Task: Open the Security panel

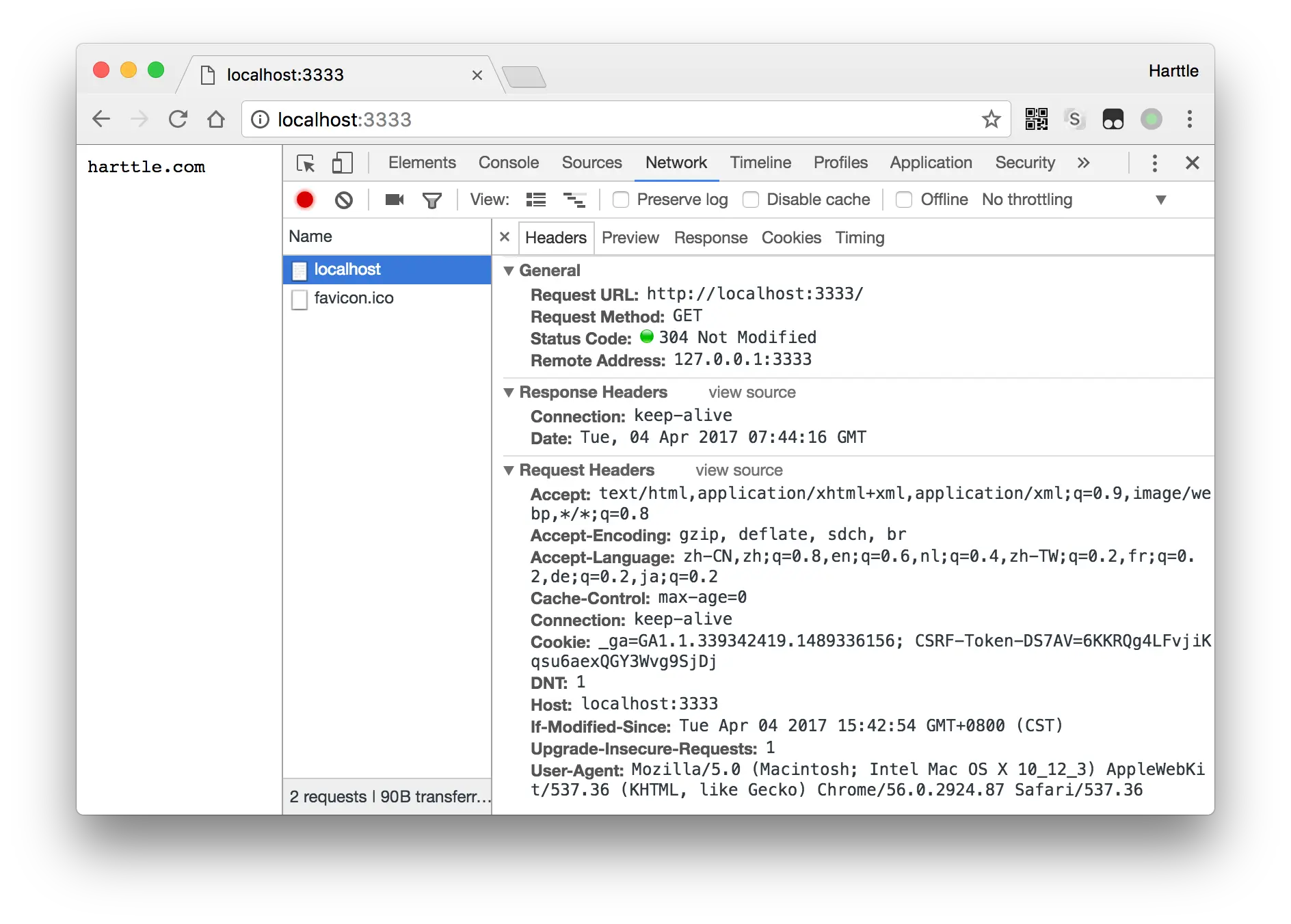Action: (x=1024, y=163)
